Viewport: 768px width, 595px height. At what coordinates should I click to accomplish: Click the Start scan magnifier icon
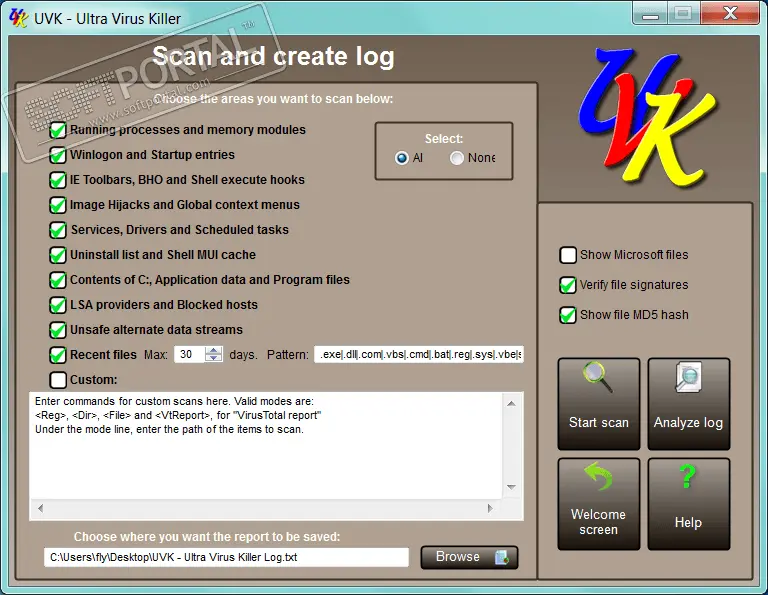(x=598, y=377)
